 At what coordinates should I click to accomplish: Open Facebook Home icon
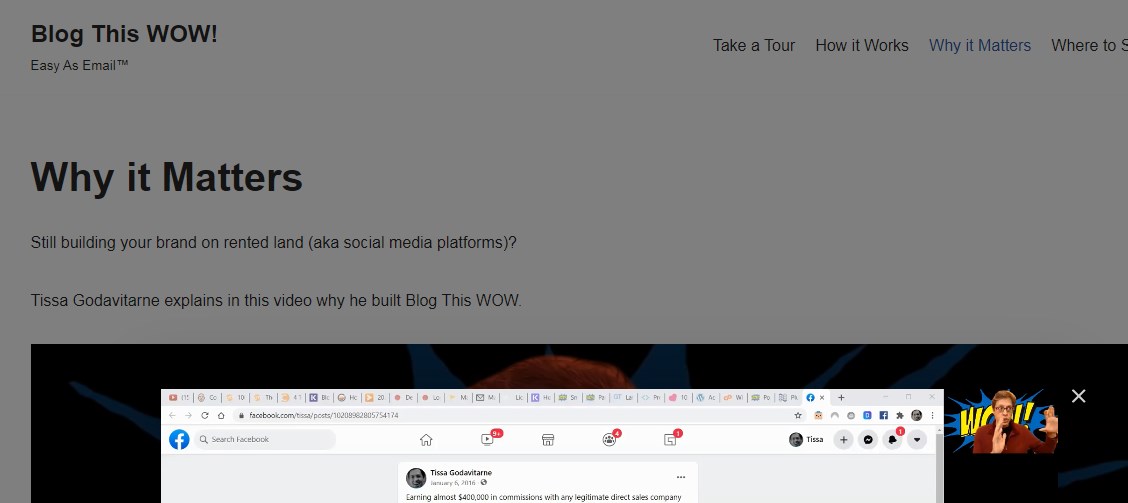[426, 440]
